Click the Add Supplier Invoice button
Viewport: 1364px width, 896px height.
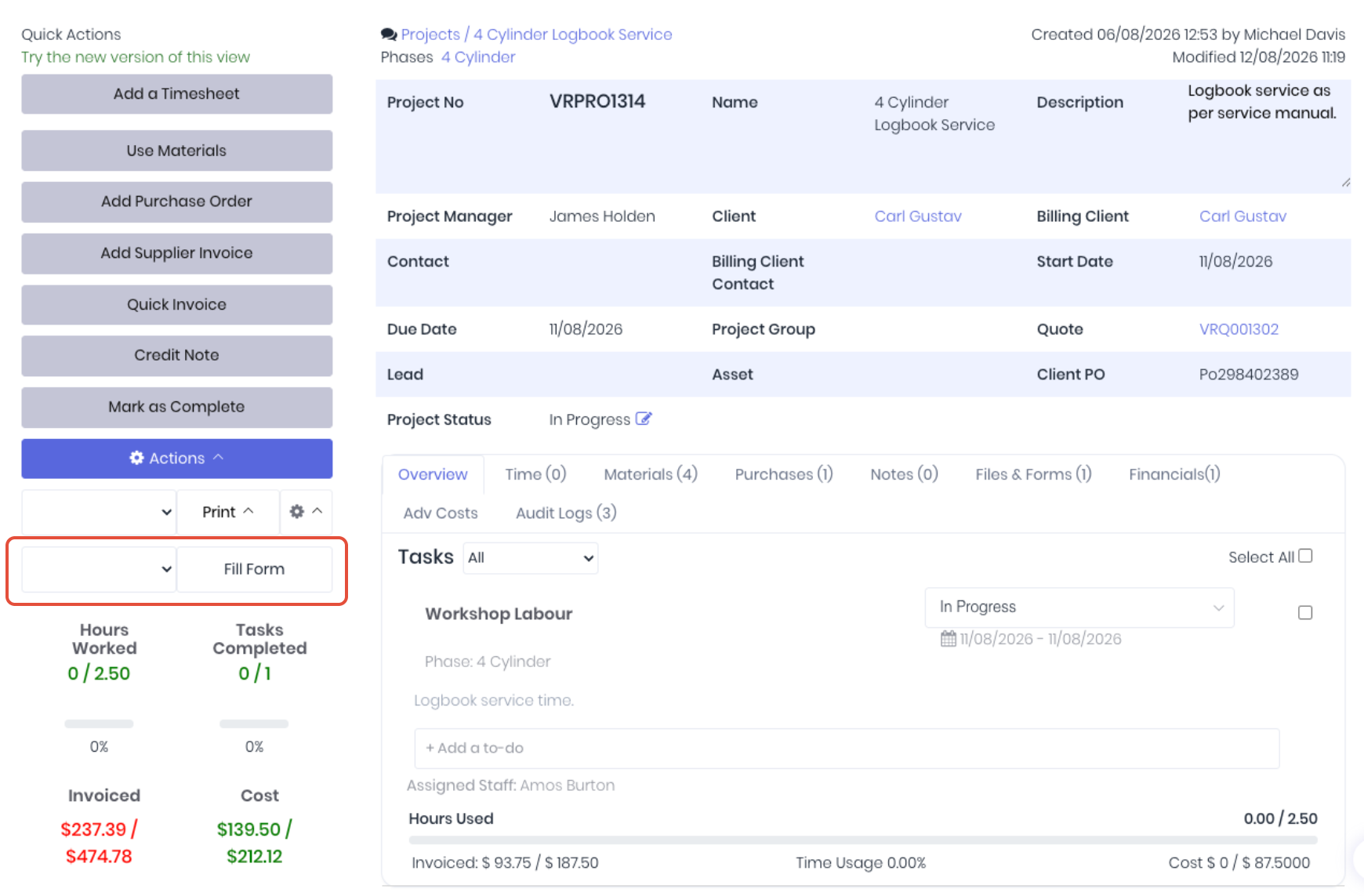177,253
